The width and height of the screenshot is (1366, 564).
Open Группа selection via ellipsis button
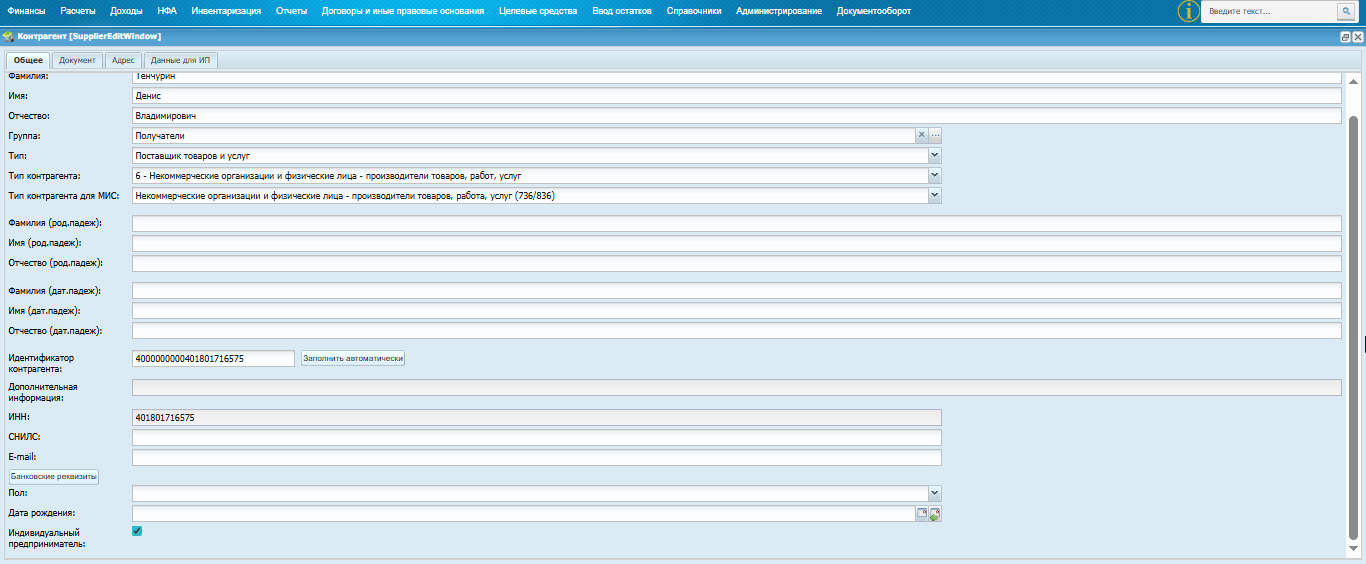(x=936, y=135)
